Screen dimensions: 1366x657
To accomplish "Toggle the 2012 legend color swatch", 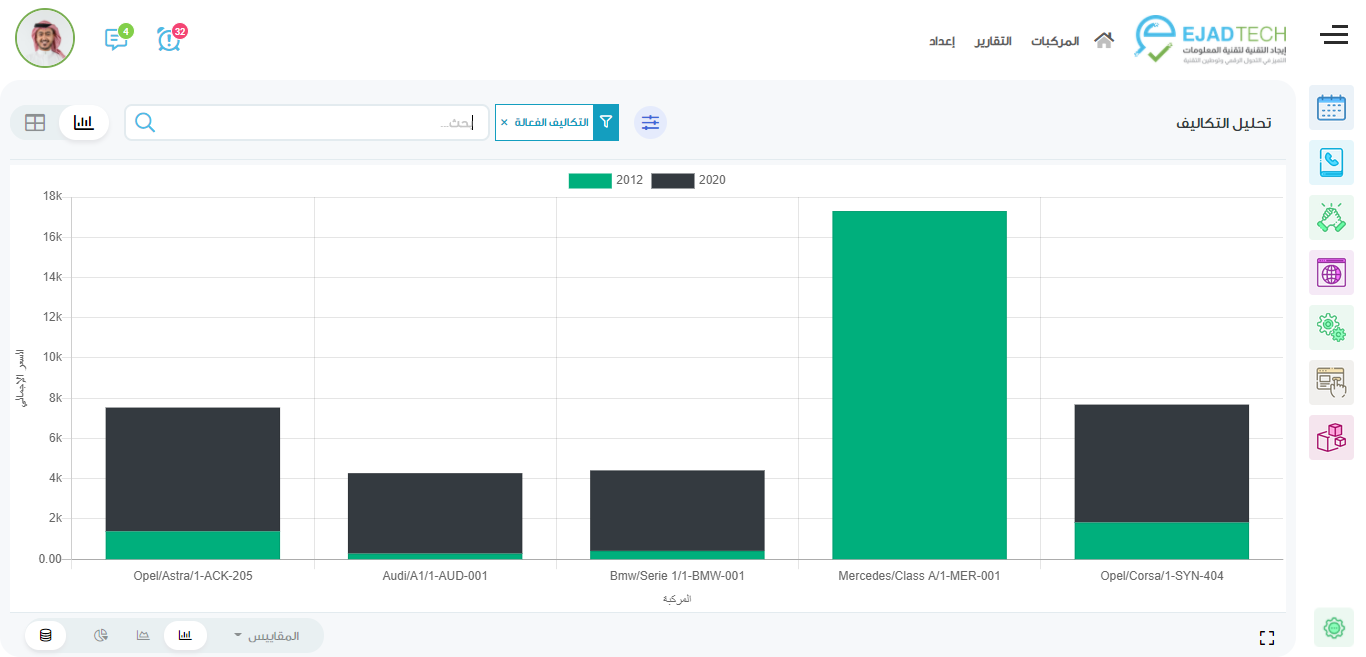I will 590,181.
